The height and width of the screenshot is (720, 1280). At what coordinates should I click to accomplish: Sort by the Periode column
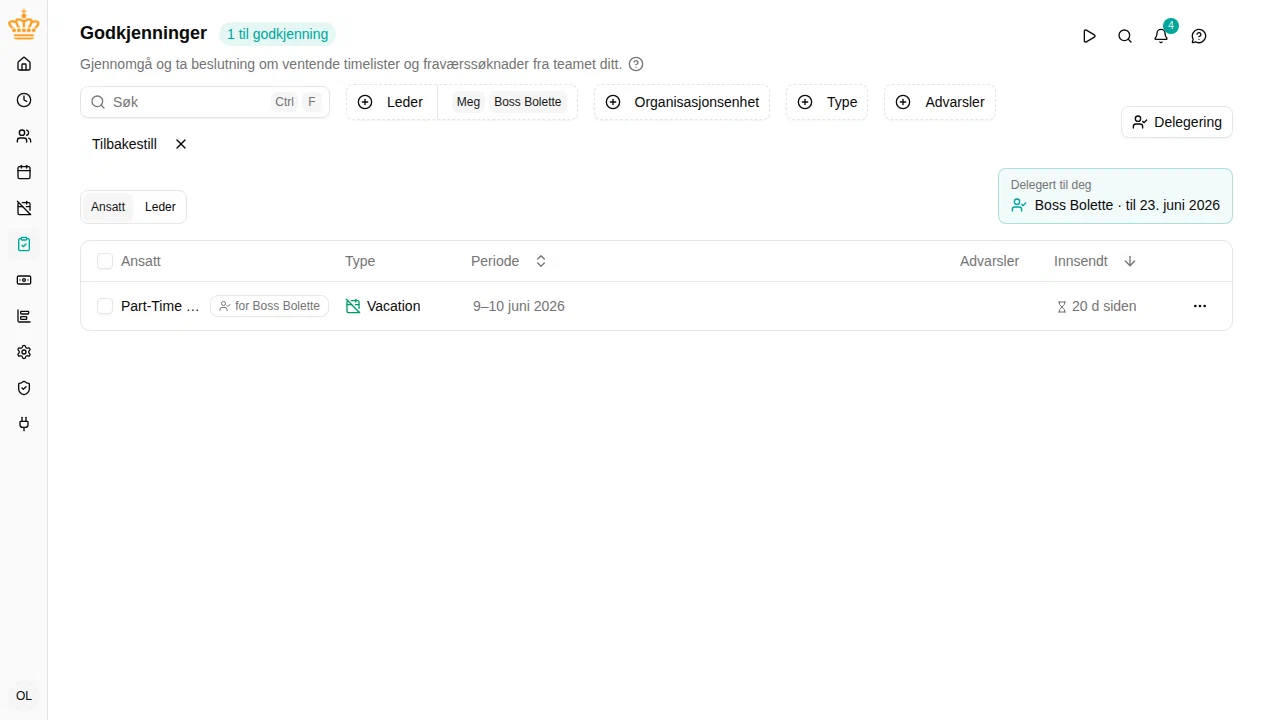click(509, 261)
